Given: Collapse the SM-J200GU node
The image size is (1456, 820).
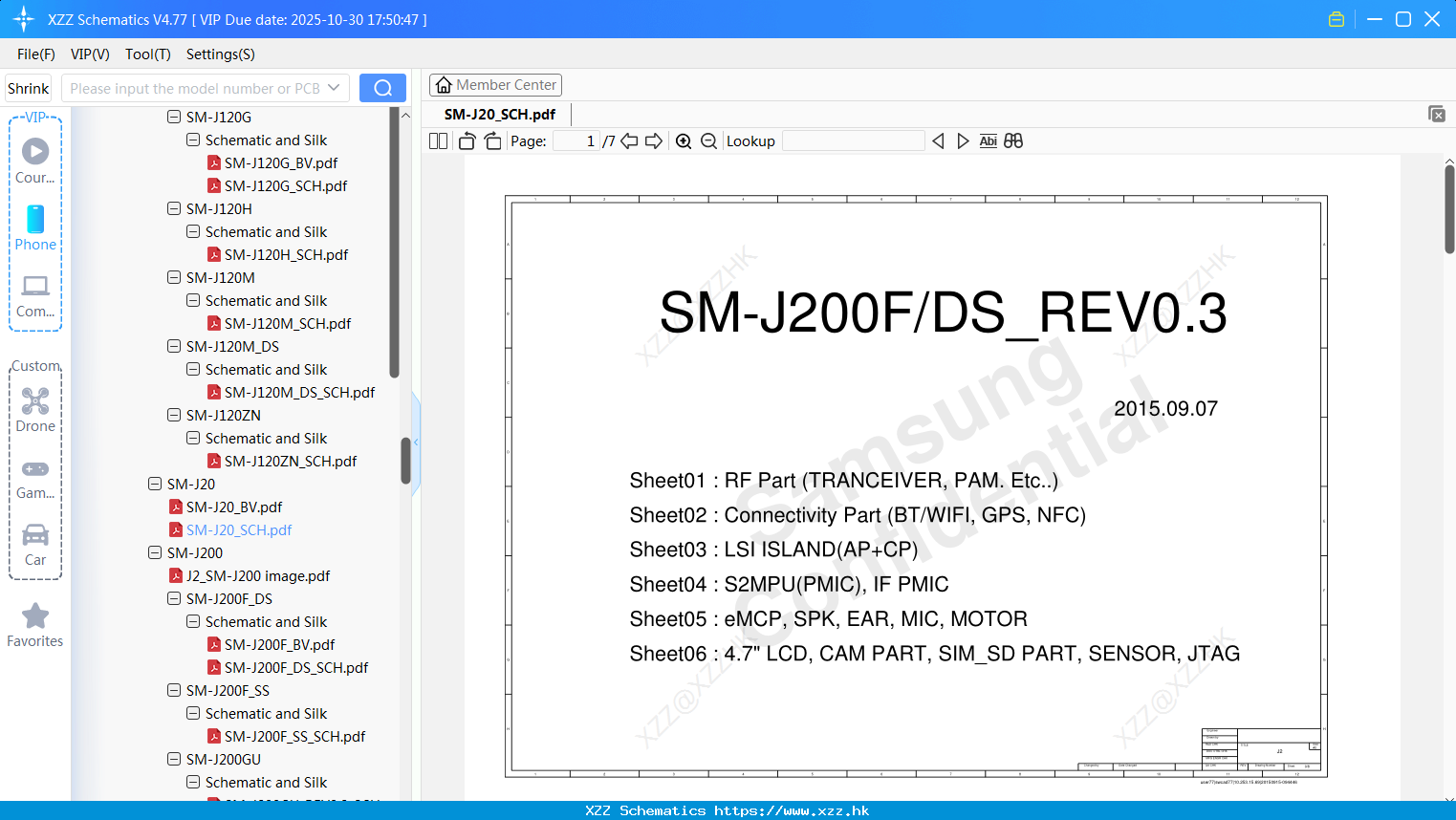Looking at the screenshot, I should tap(174, 759).
